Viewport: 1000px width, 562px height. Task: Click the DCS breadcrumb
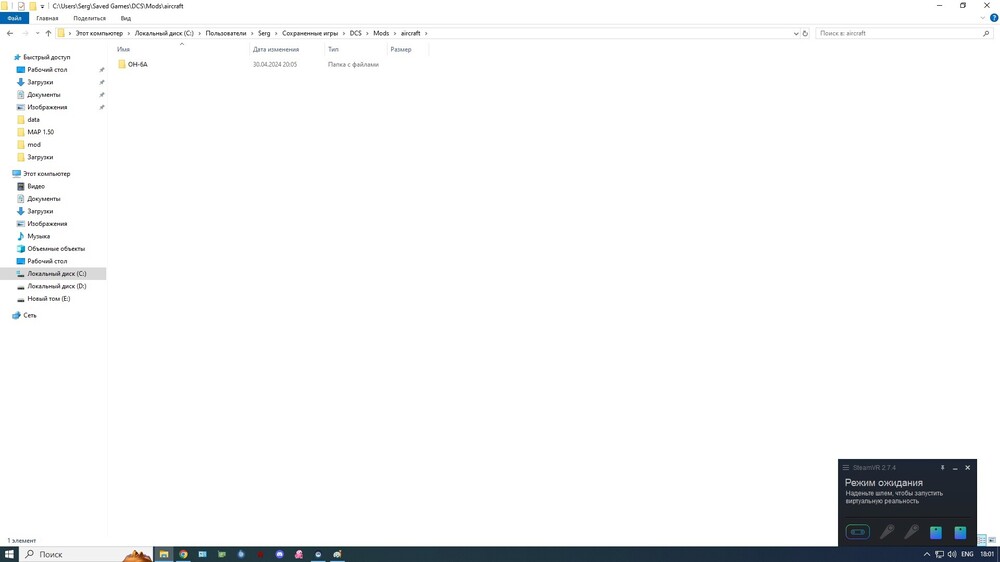355,33
